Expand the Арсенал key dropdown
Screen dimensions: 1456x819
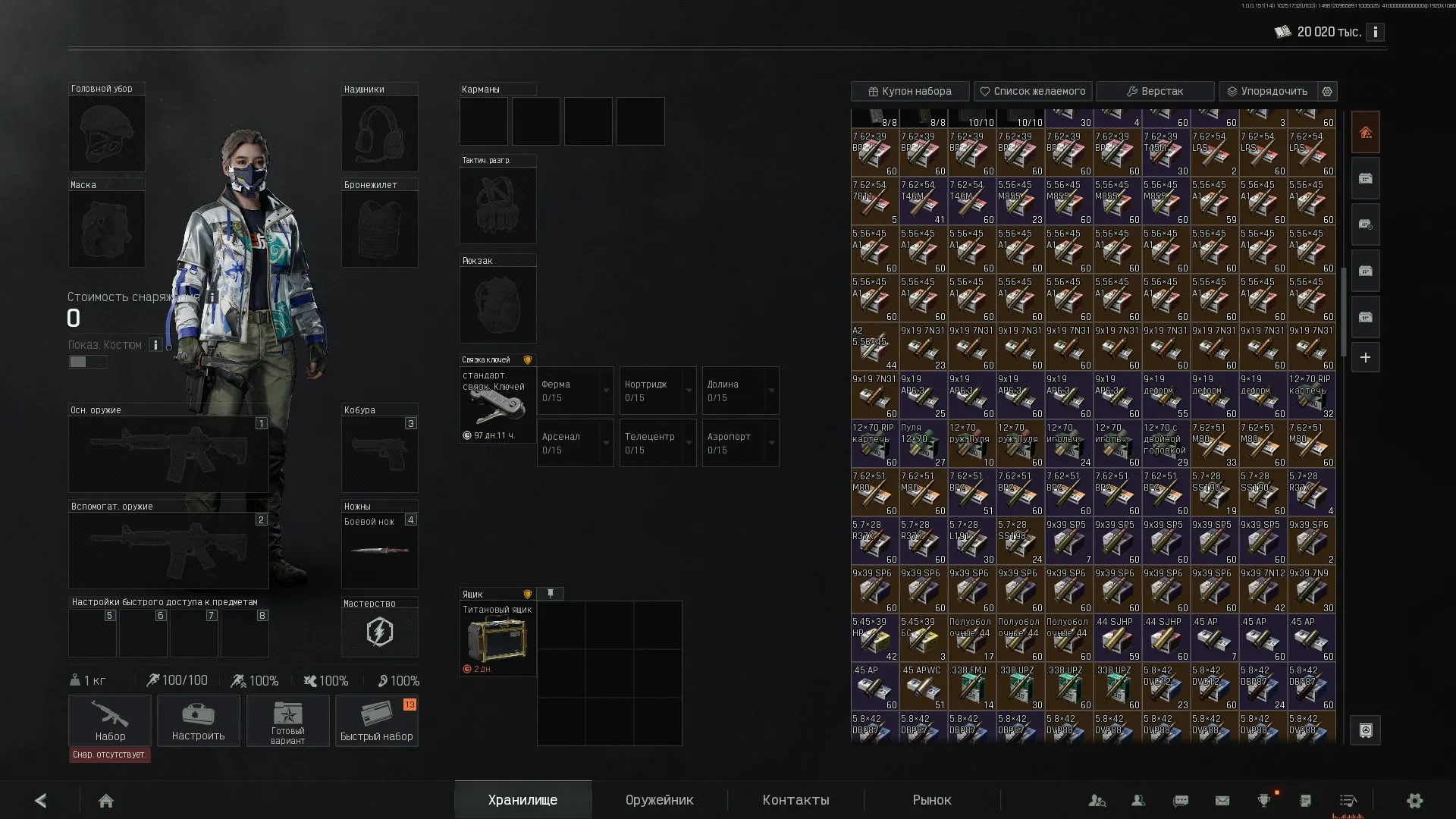tap(606, 443)
